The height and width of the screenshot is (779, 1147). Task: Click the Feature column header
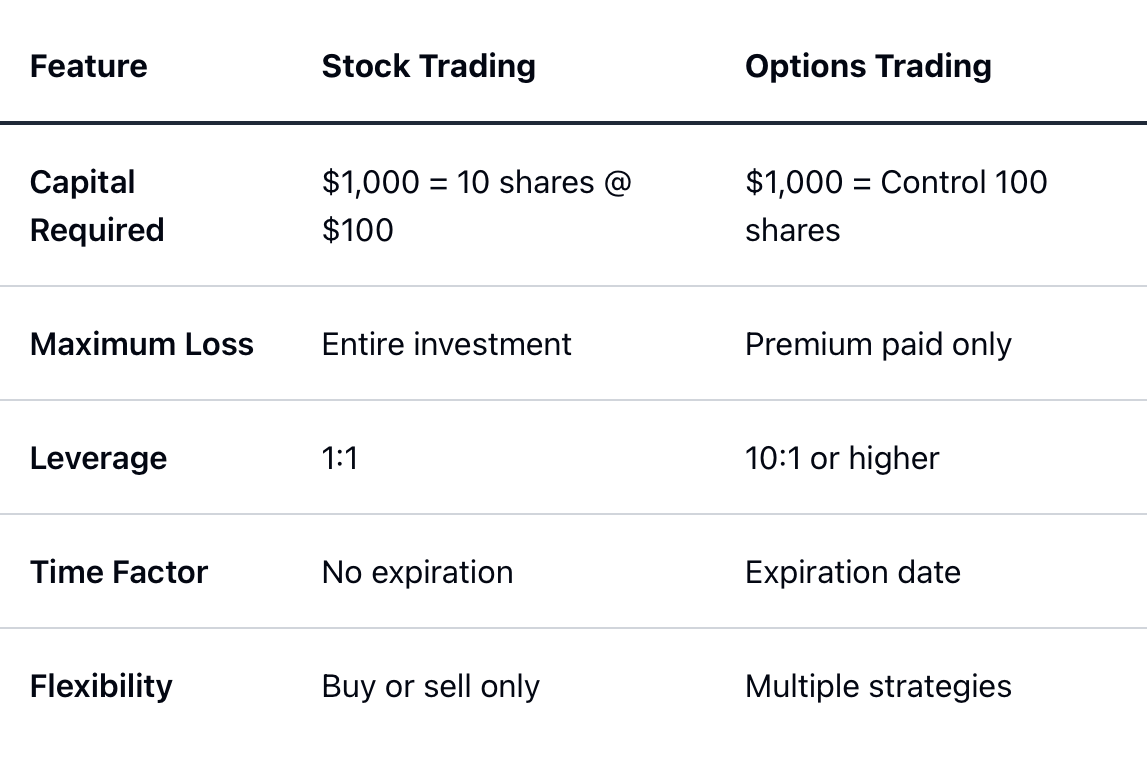pyautogui.click(x=89, y=66)
